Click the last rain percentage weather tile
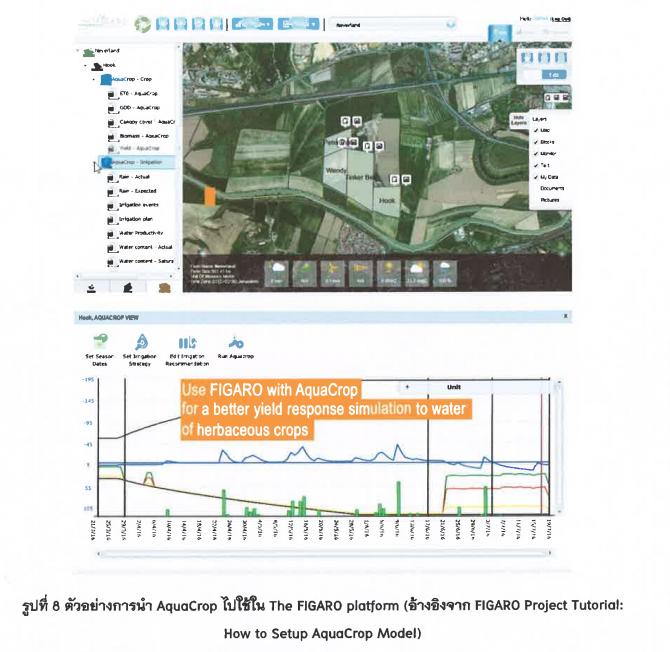The height and width of the screenshot is (652, 670). (445, 273)
